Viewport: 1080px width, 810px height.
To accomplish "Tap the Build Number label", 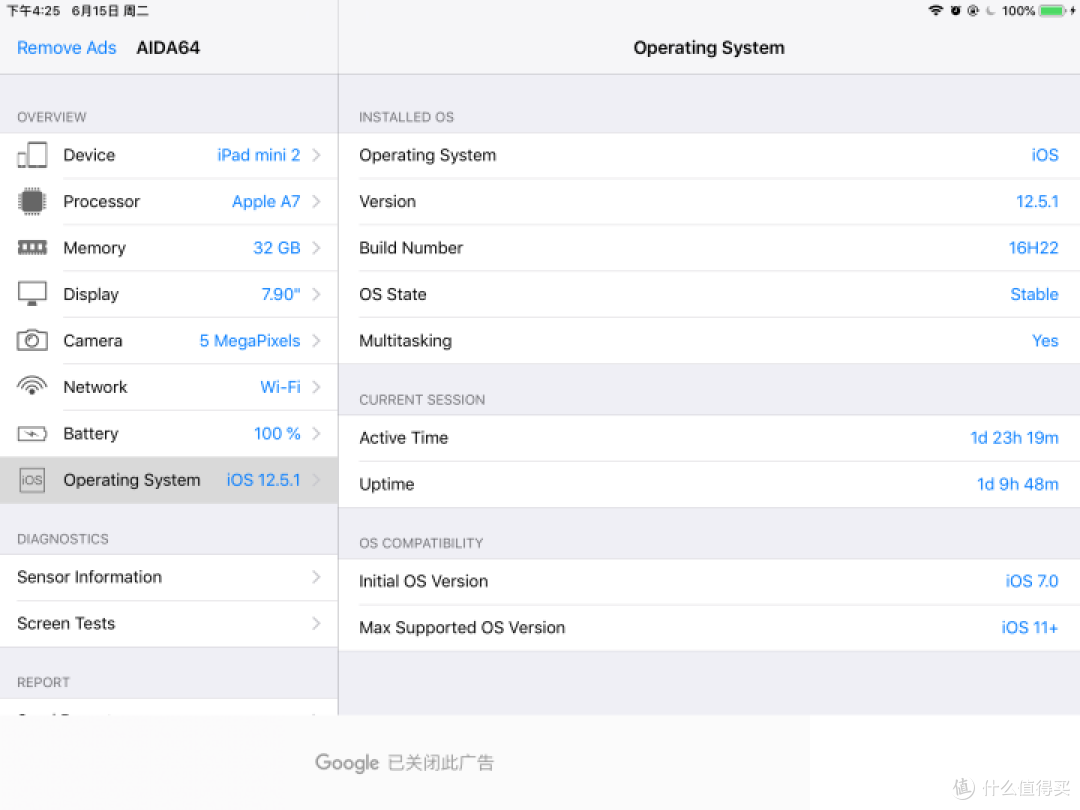I will (411, 248).
